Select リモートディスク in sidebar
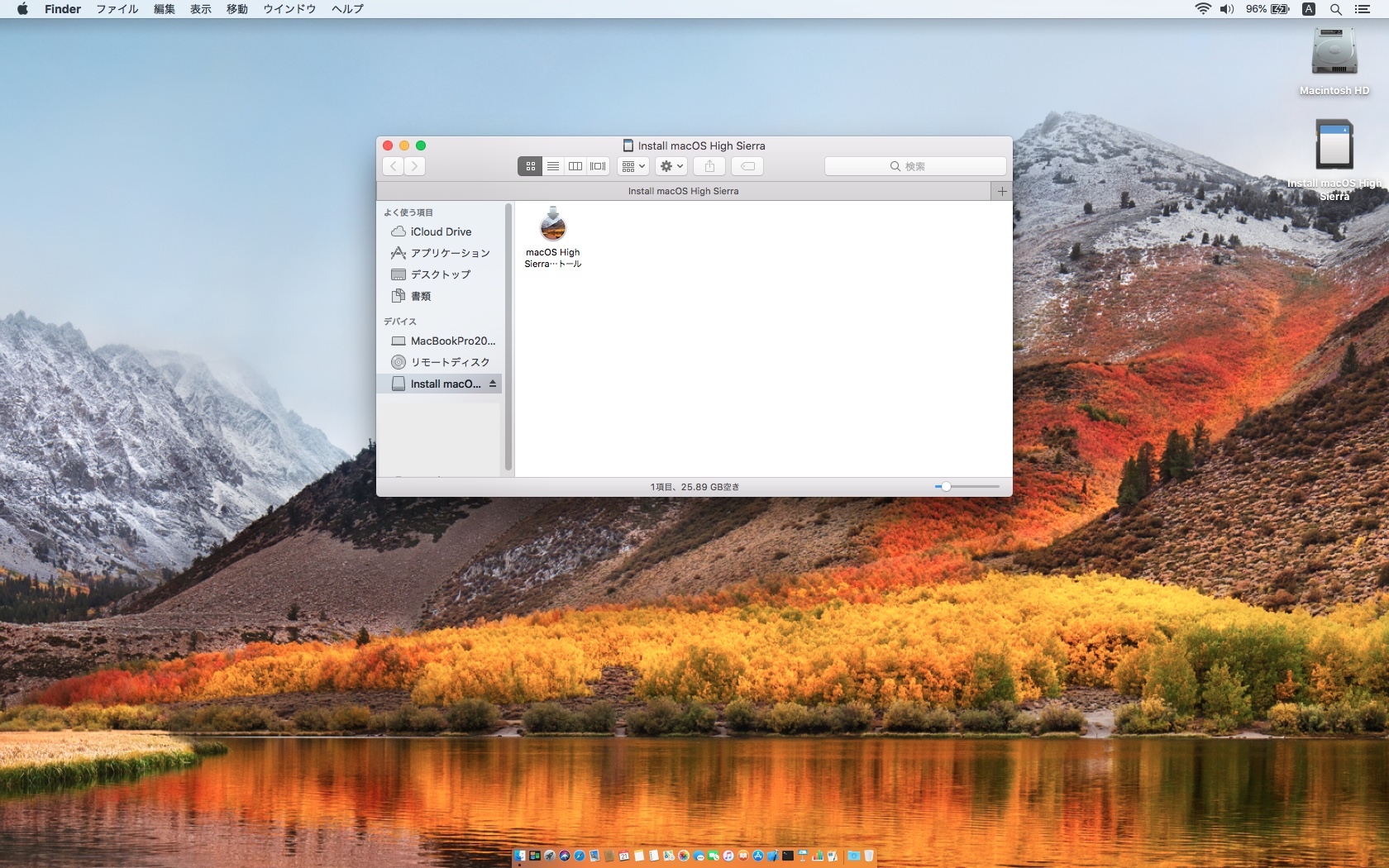The width and height of the screenshot is (1389, 868). tap(440, 362)
